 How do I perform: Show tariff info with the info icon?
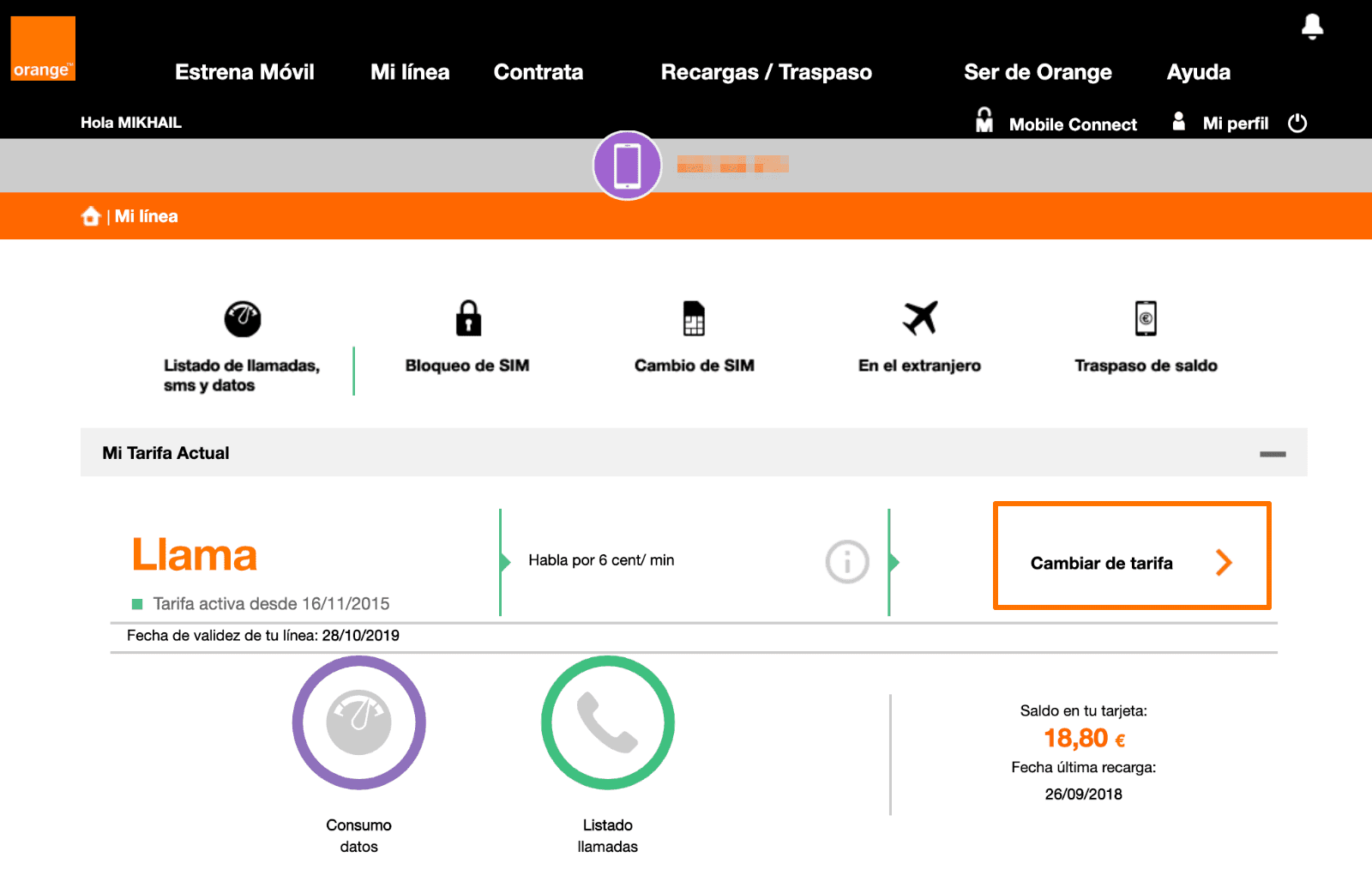coord(847,562)
